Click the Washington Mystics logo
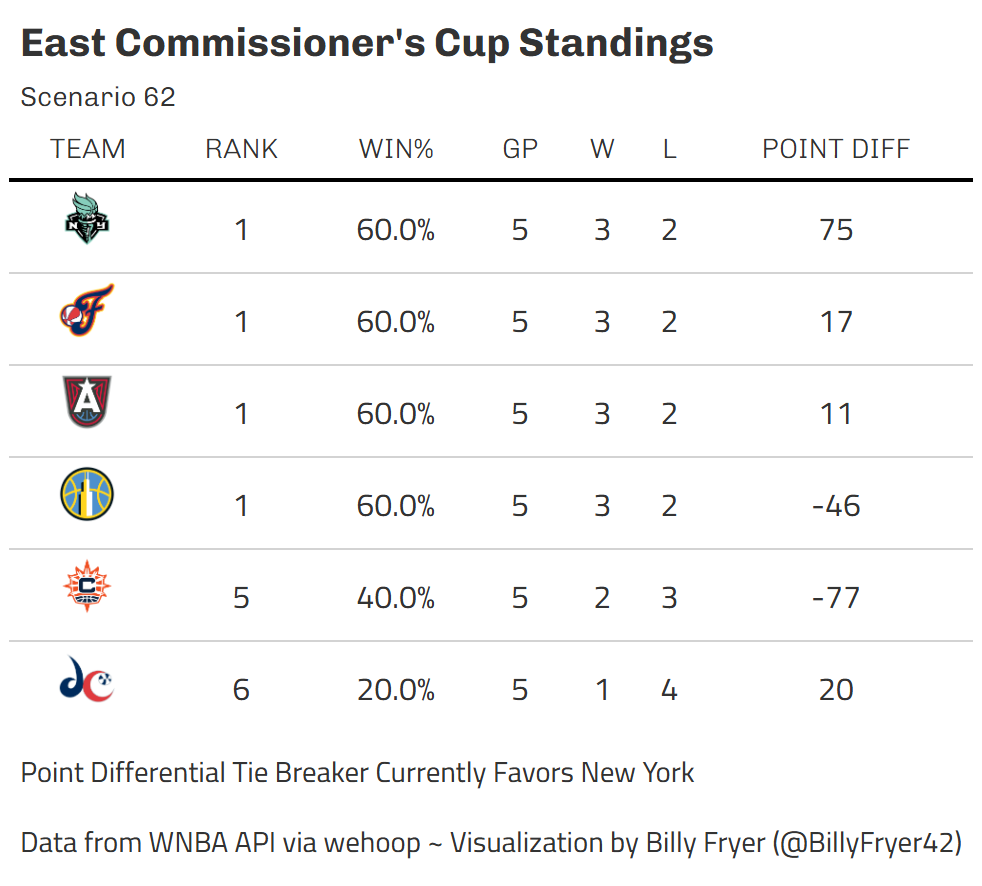 (x=87, y=679)
